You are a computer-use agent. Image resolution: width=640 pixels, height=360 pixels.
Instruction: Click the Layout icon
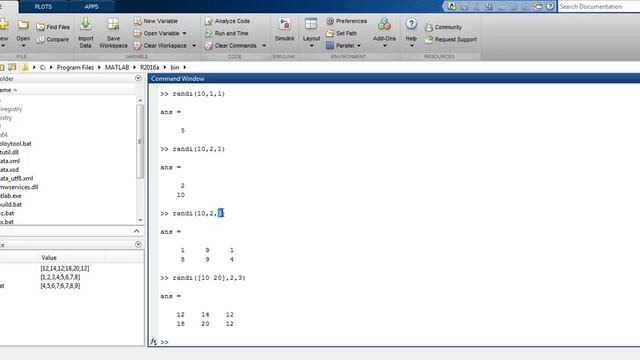[311, 24]
